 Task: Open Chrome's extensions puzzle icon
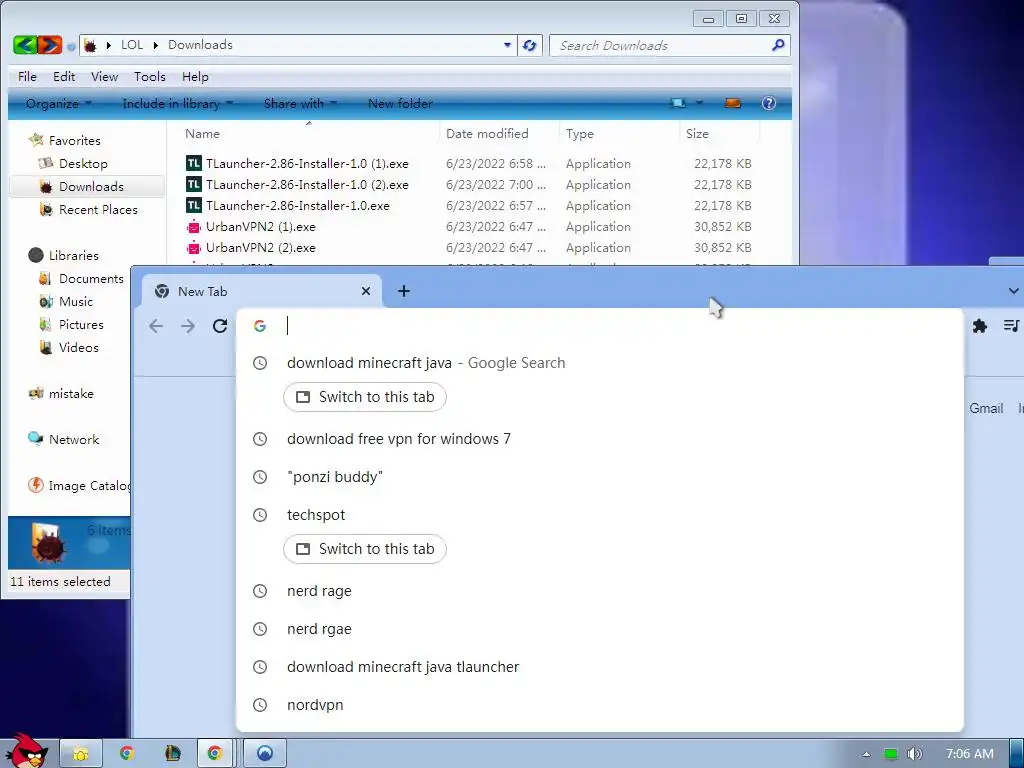(980, 326)
